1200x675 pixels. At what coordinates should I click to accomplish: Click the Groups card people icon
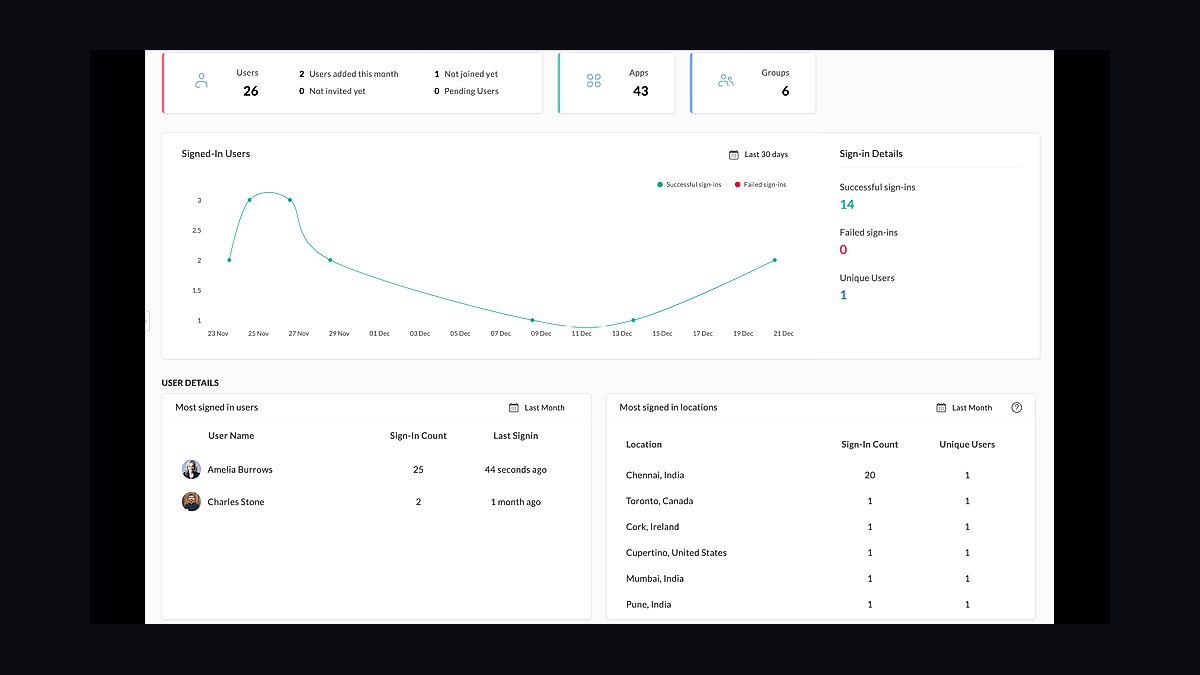click(726, 81)
